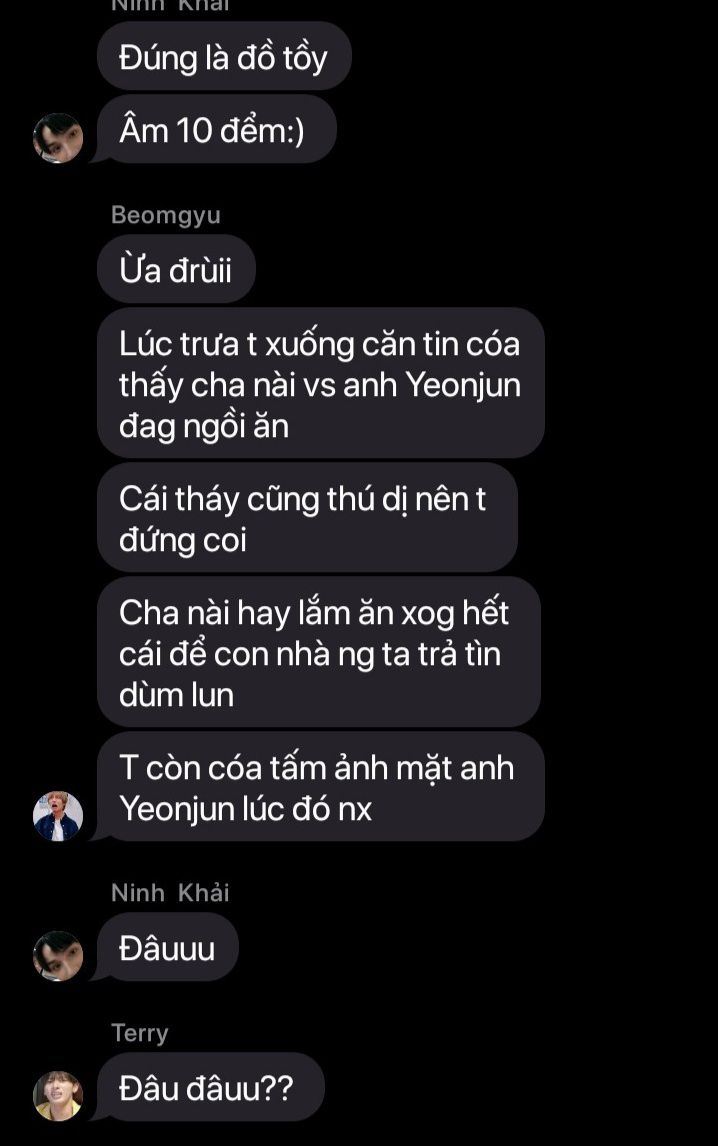Tap 'Yeonjun lúc đó nx' text line
The width and height of the screenshot is (718, 1146).
point(246,809)
